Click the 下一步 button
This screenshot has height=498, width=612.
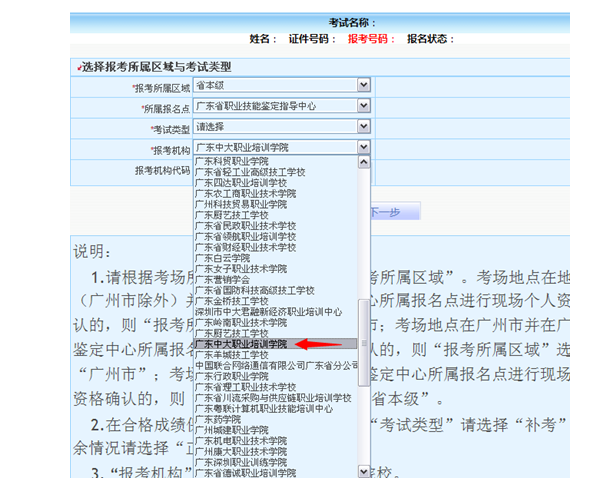(x=394, y=212)
